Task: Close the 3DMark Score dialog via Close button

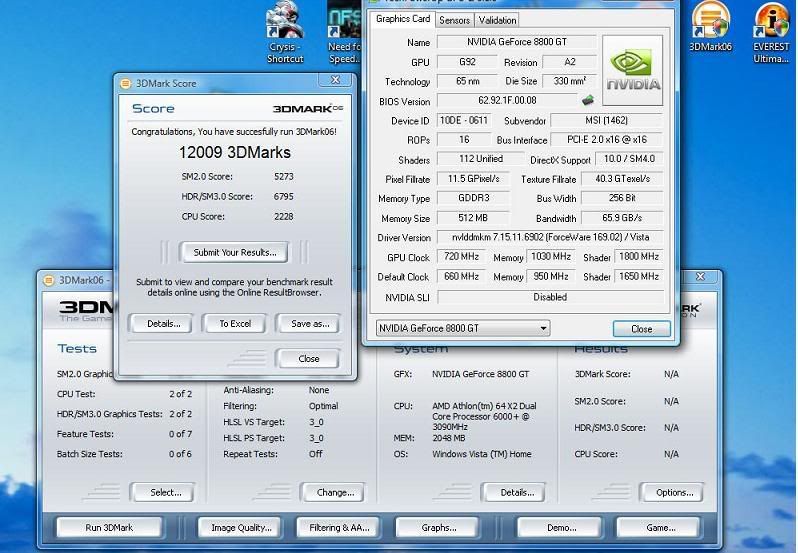Action: (308, 359)
